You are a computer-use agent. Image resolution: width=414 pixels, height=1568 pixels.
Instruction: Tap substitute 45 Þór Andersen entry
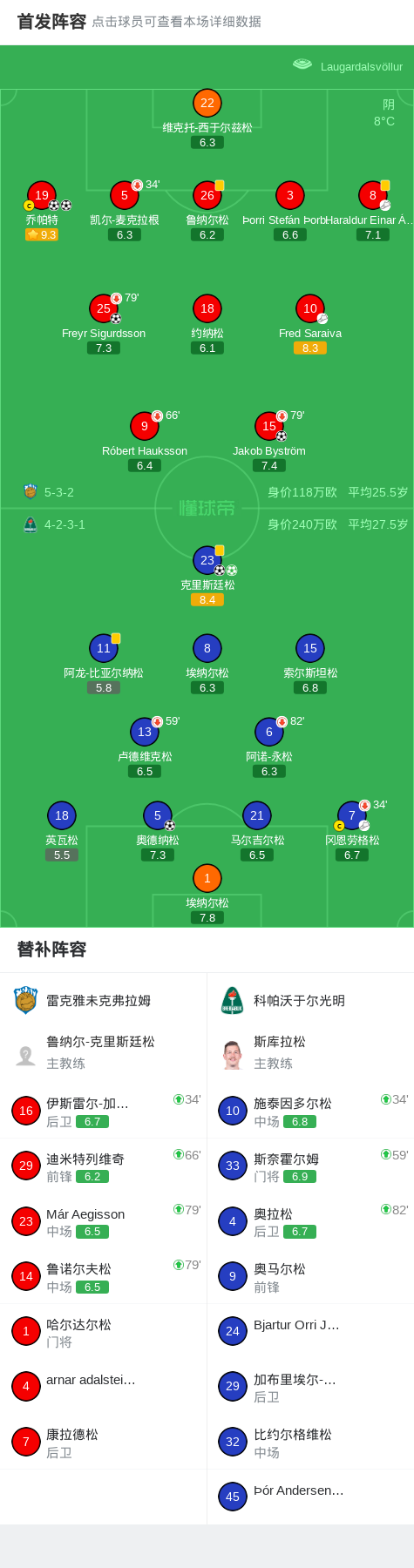[x=310, y=1497]
